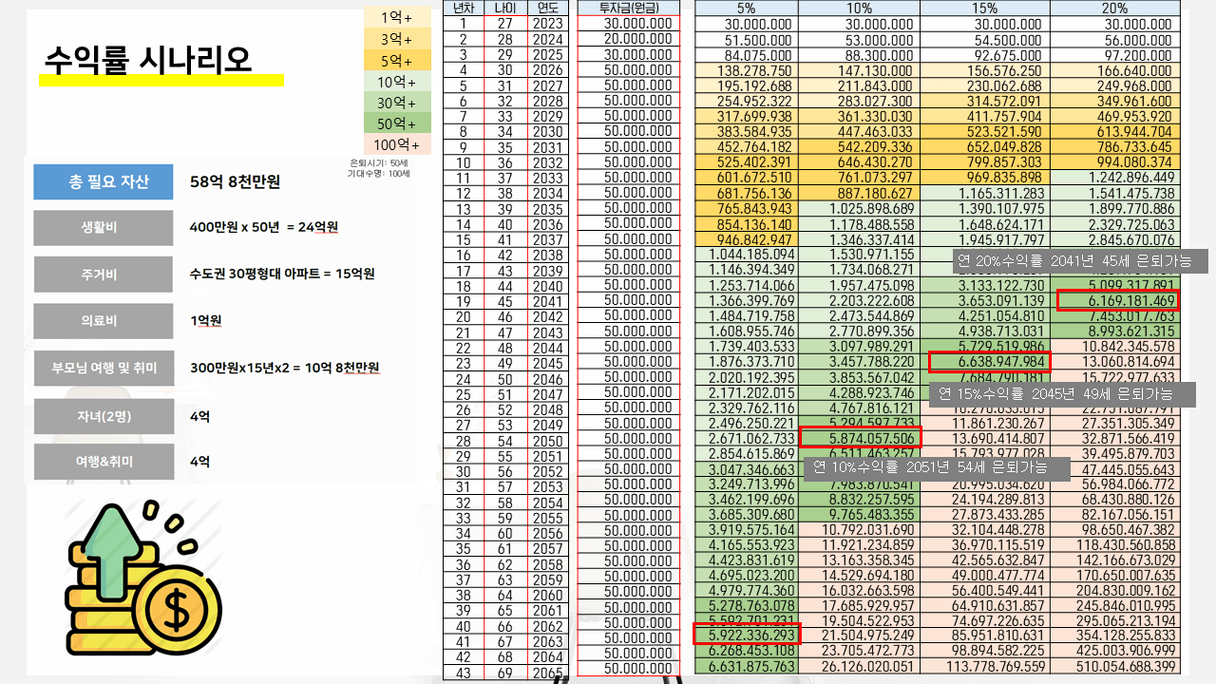Click the 100억+ legend color swatch
This screenshot has width=1216, height=684.
click(395, 145)
